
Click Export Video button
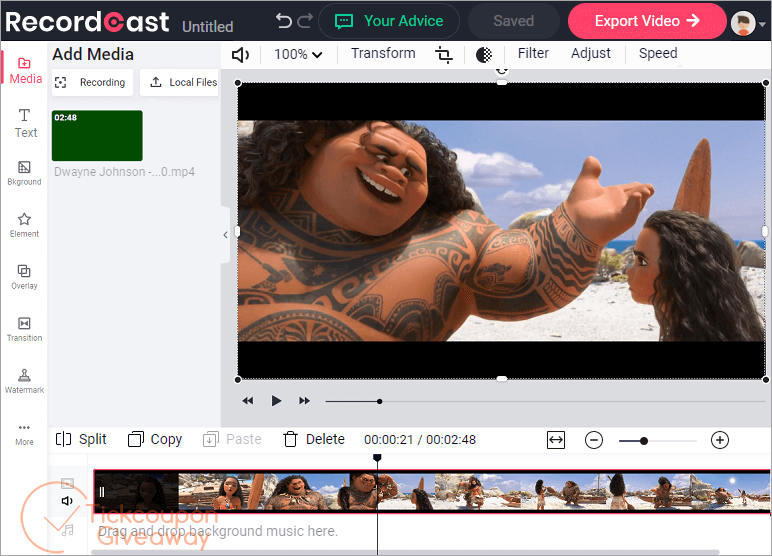(x=647, y=21)
